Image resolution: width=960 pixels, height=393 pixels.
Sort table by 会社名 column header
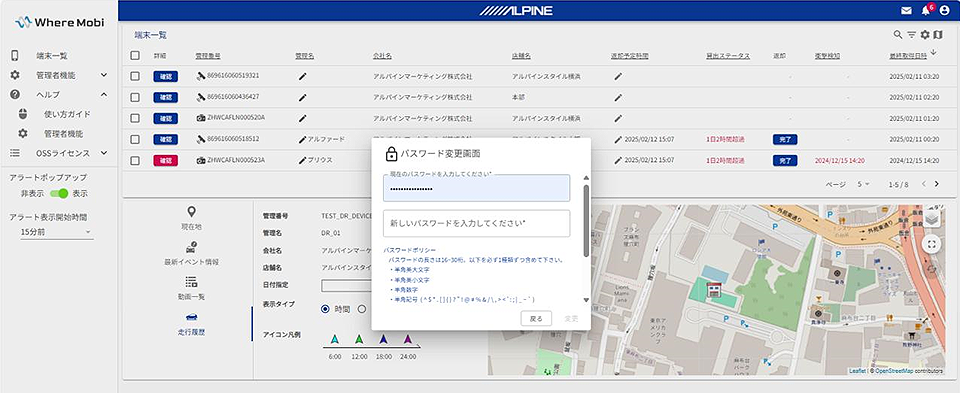[382, 56]
